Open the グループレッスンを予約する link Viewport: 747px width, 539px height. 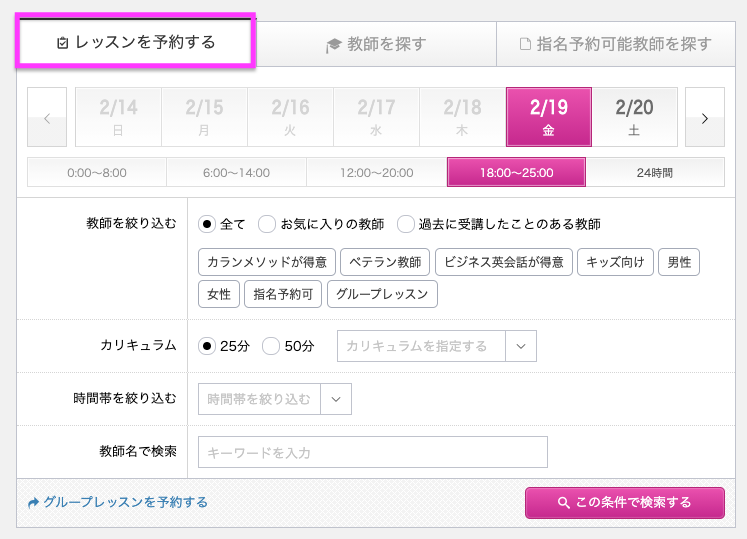125,502
